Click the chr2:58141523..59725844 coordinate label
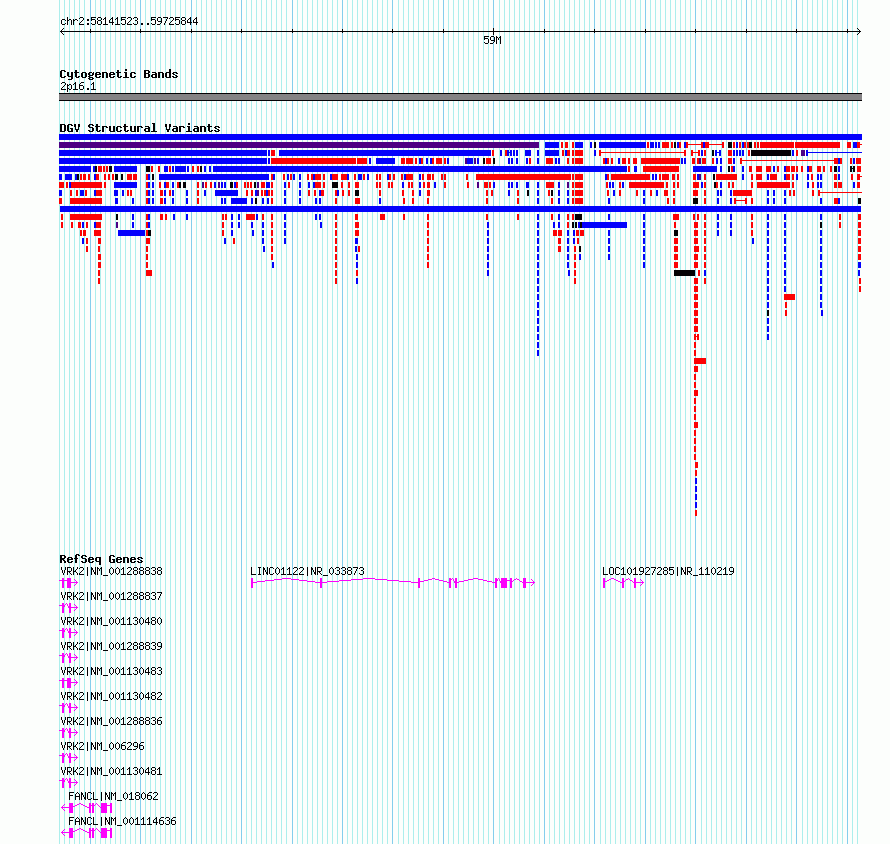890x844 pixels. tap(129, 22)
